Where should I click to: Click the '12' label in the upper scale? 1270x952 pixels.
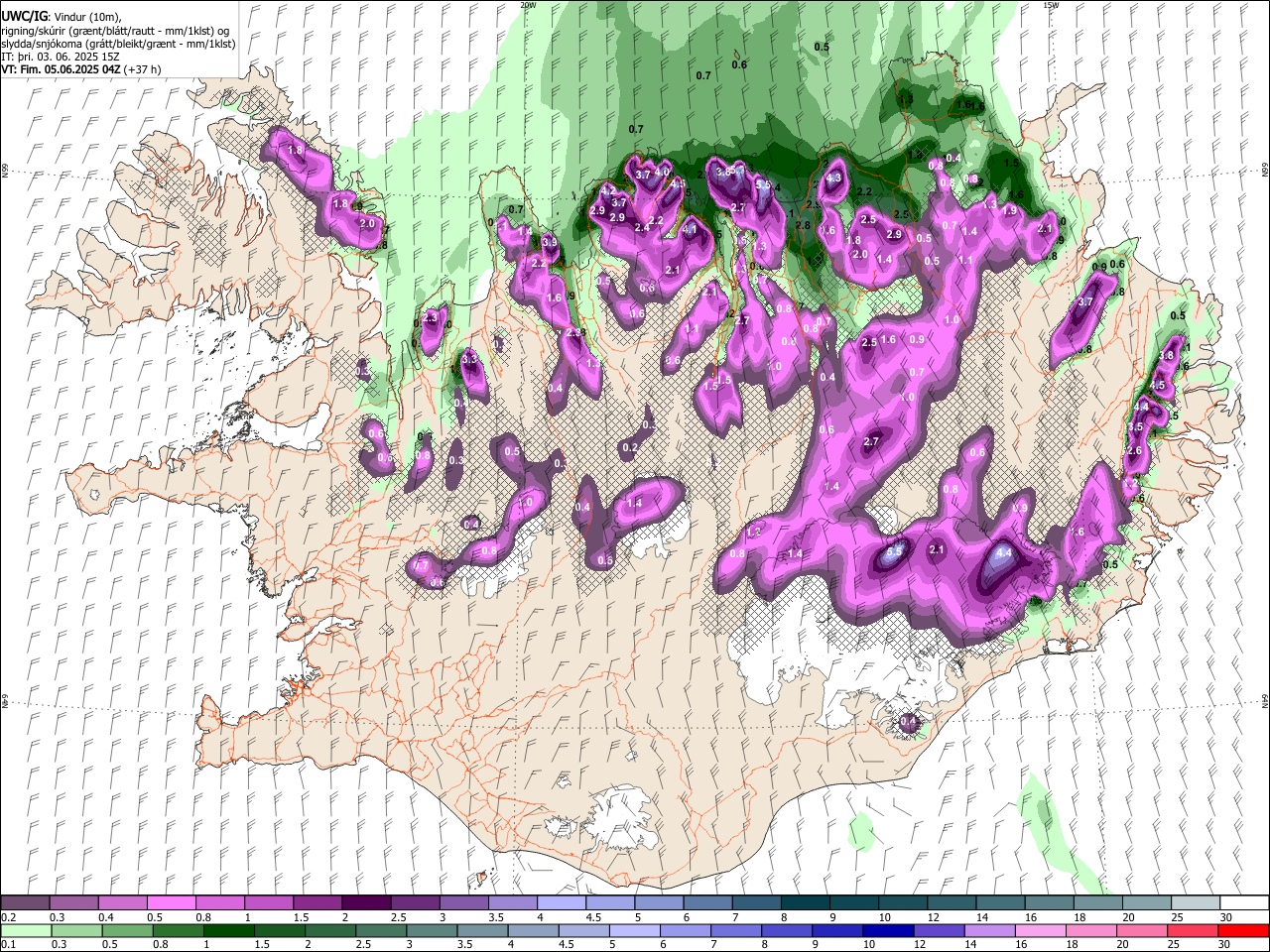tap(932, 917)
